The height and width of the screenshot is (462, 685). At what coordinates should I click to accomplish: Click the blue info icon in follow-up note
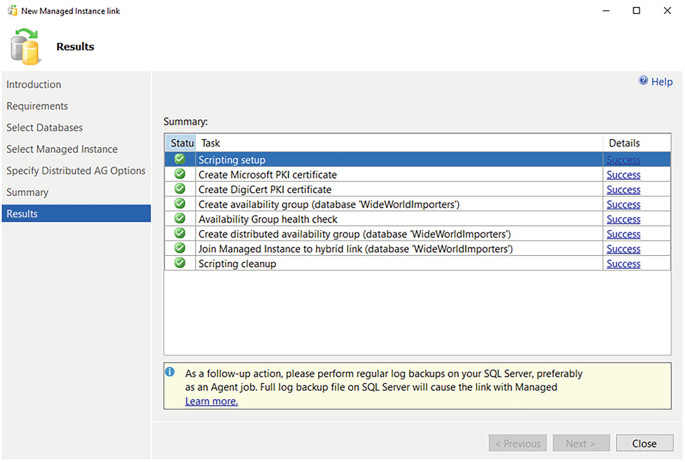pyautogui.click(x=172, y=372)
